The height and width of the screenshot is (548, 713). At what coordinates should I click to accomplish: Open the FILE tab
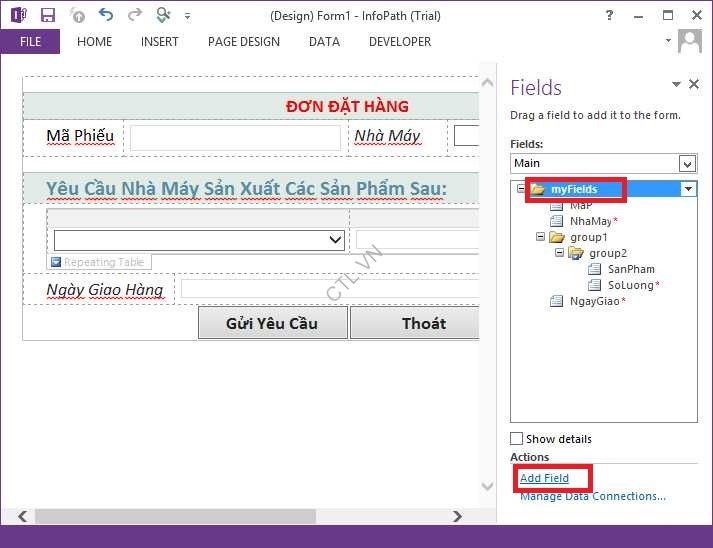coord(30,42)
